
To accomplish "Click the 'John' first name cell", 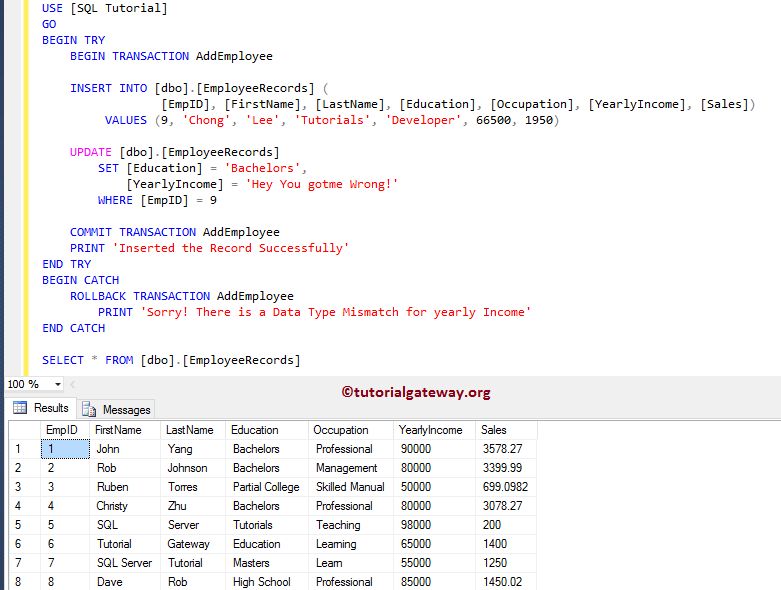I will [x=125, y=449].
